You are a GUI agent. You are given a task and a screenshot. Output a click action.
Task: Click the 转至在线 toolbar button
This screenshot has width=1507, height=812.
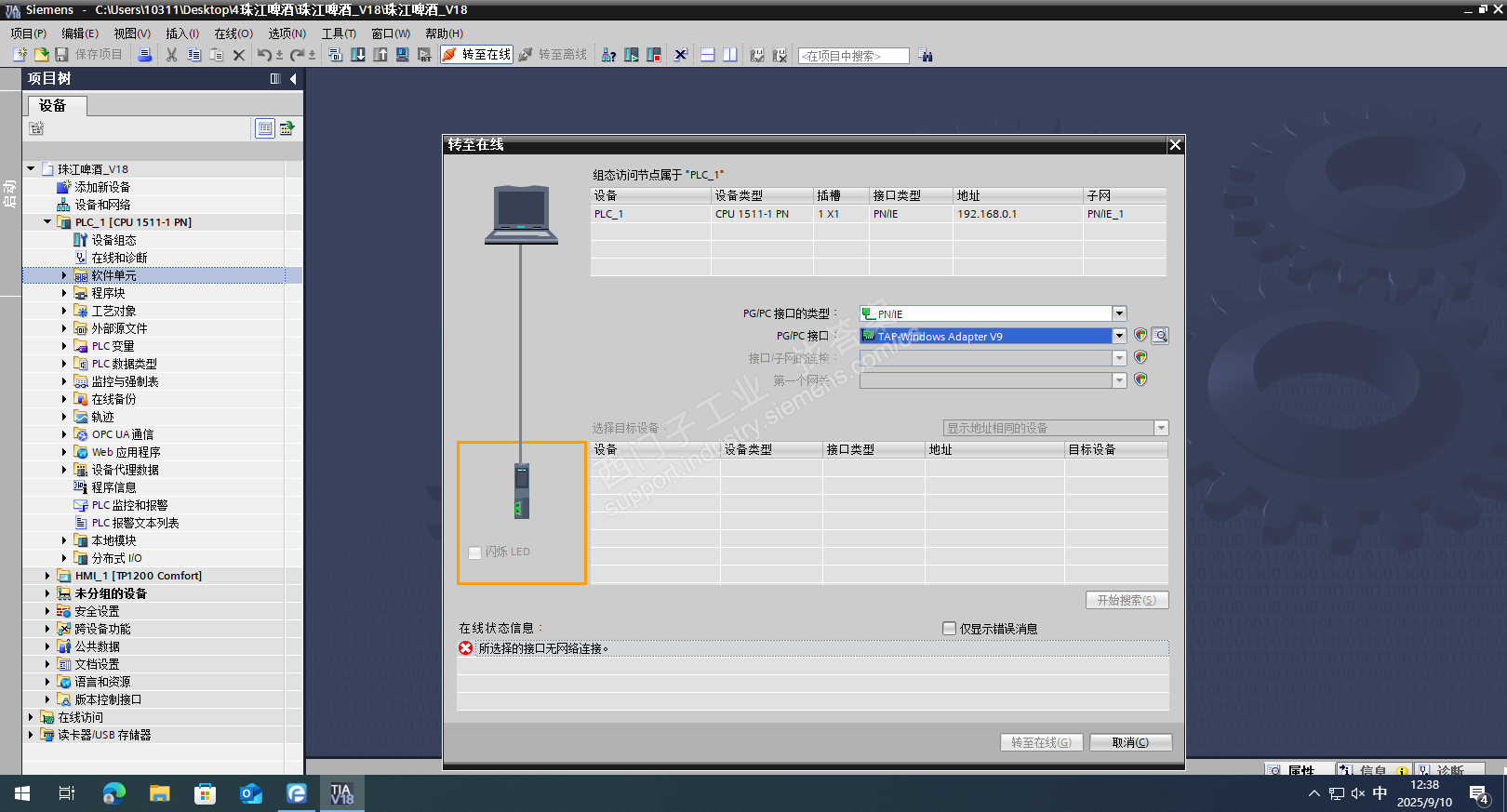tap(477, 55)
